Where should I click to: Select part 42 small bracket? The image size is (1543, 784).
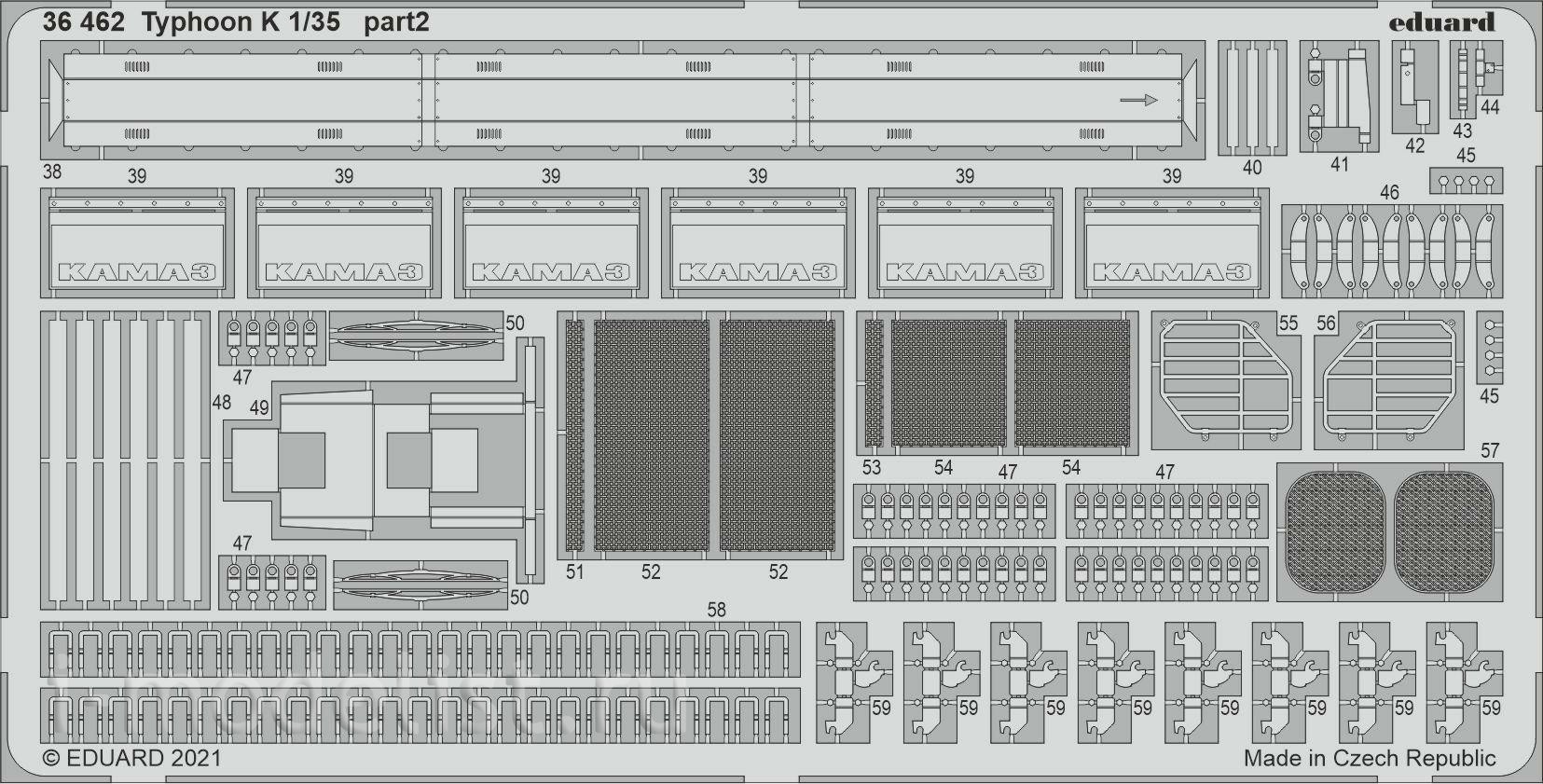point(1414,88)
